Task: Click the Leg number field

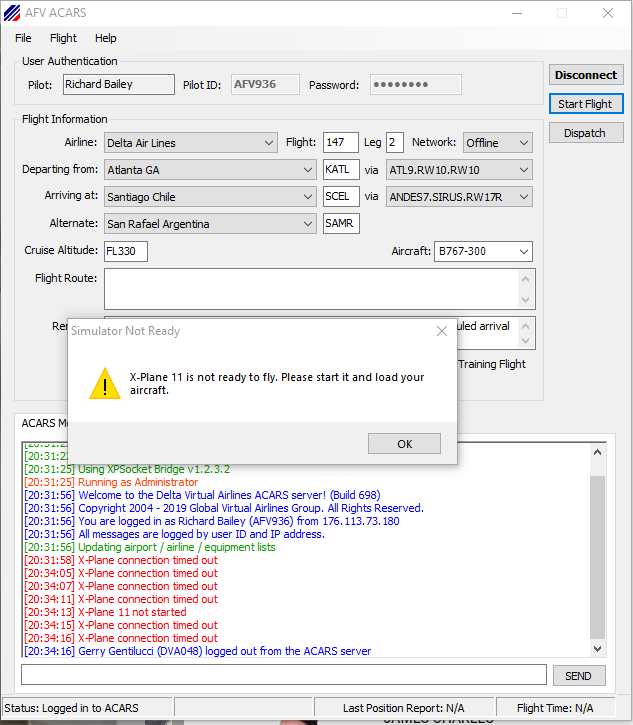Action: (395, 142)
